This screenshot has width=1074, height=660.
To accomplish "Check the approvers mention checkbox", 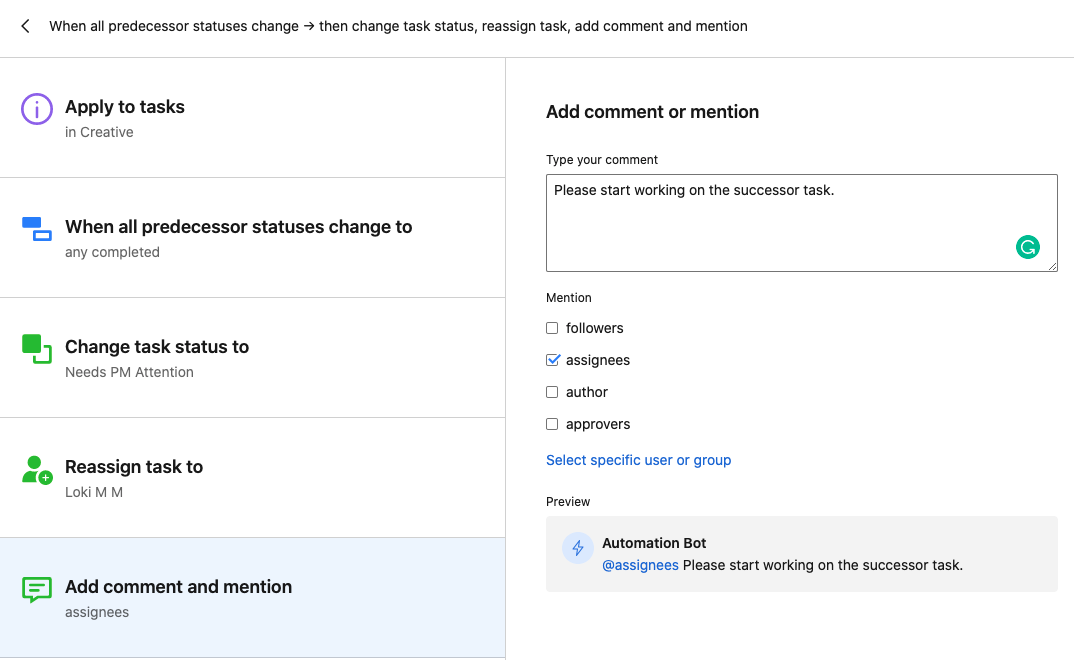I will [x=552, y=424].
